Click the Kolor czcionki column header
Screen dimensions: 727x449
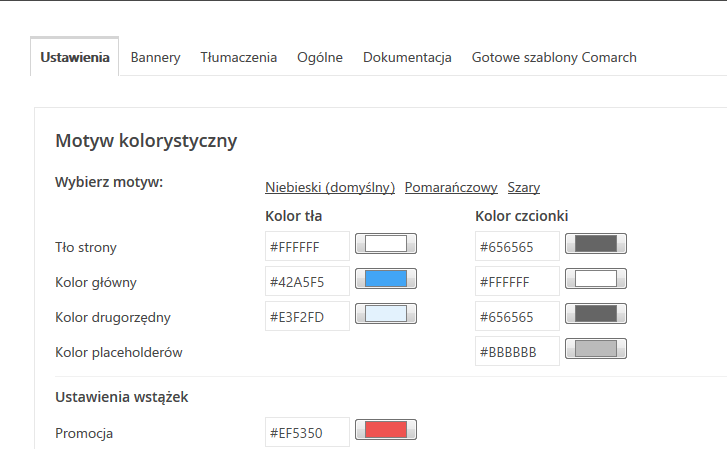tap(522, 216)
